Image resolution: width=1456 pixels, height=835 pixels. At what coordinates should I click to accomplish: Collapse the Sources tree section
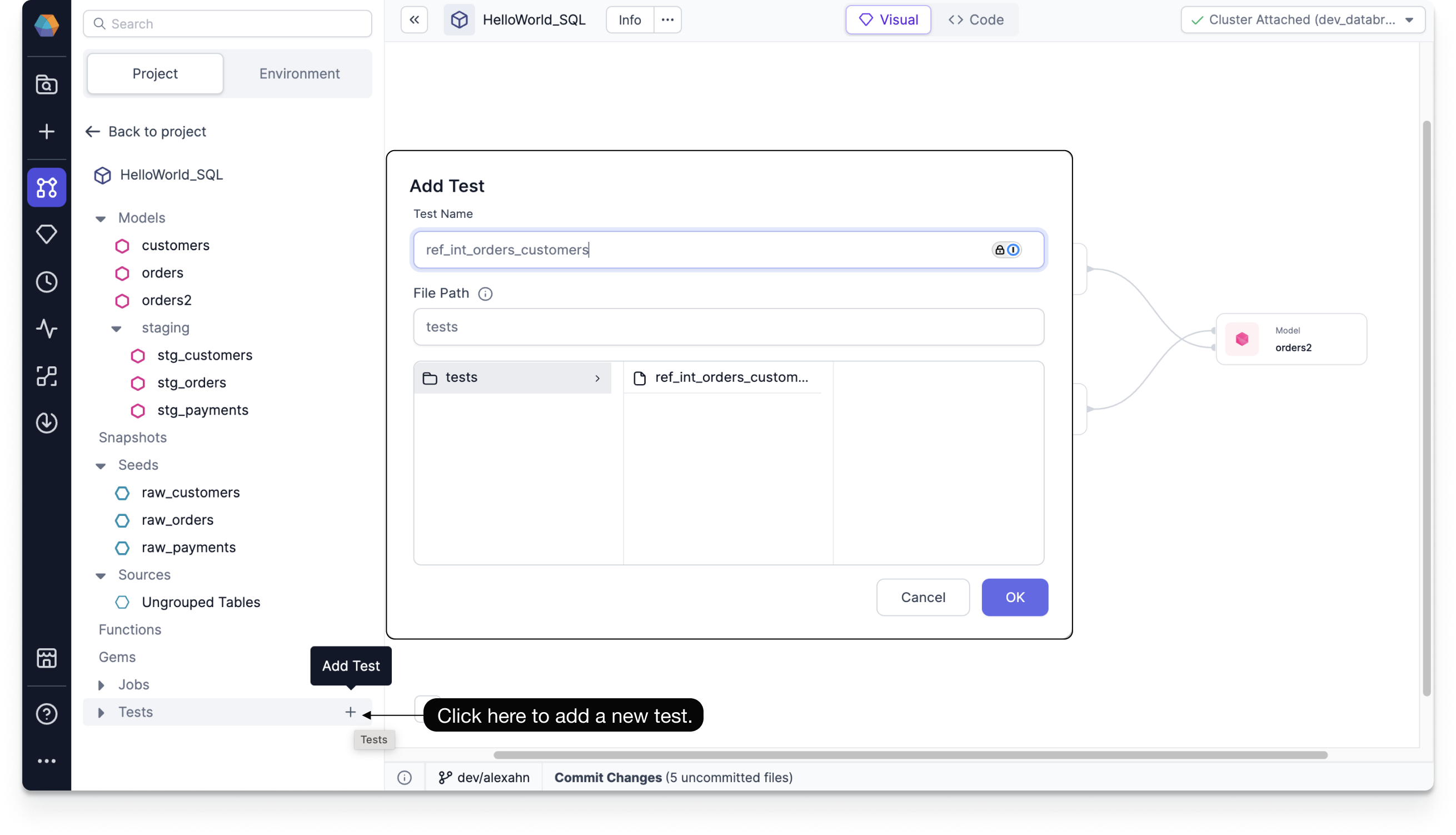[x=101, y=575]
